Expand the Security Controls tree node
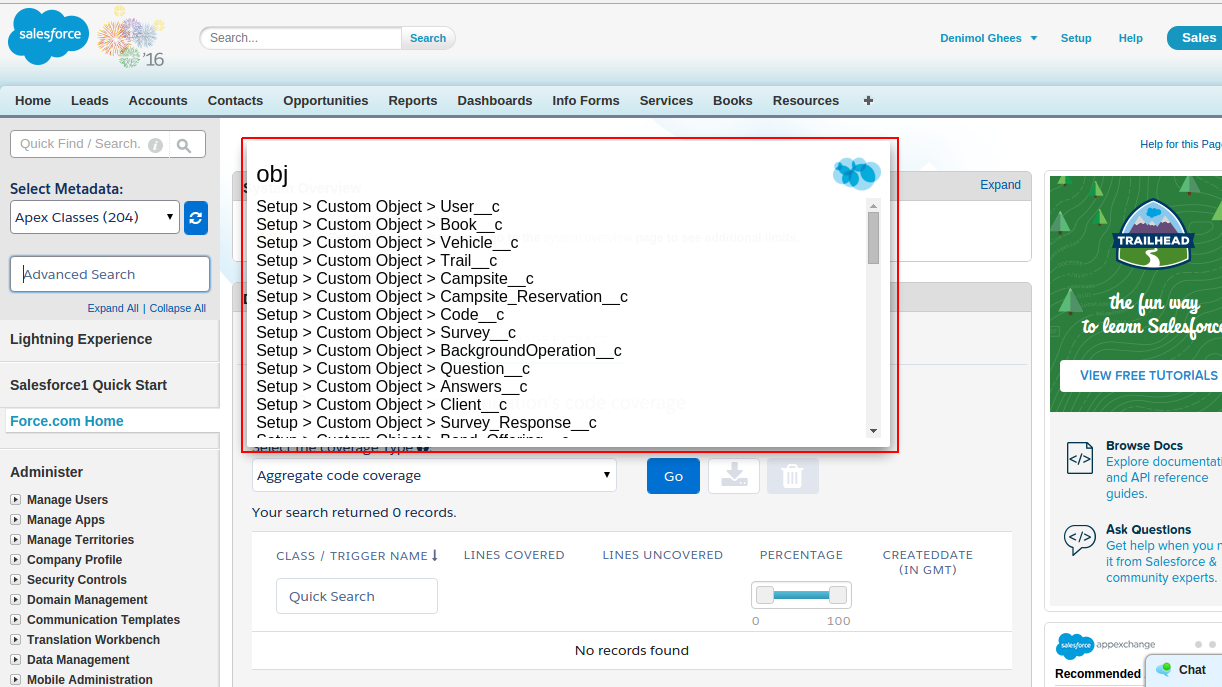The height and width of the screenshot is (687, 1222). point(16,580)
